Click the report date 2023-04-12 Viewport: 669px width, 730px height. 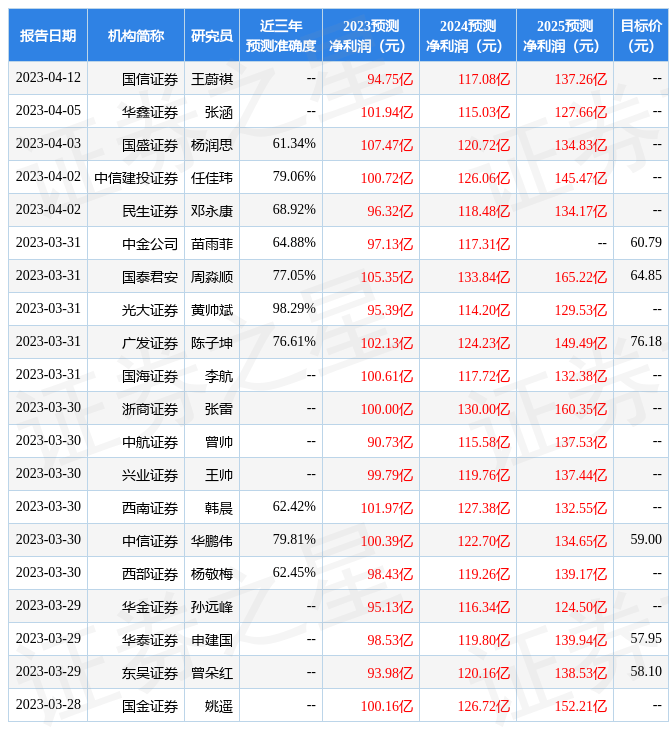pos(48,78)
